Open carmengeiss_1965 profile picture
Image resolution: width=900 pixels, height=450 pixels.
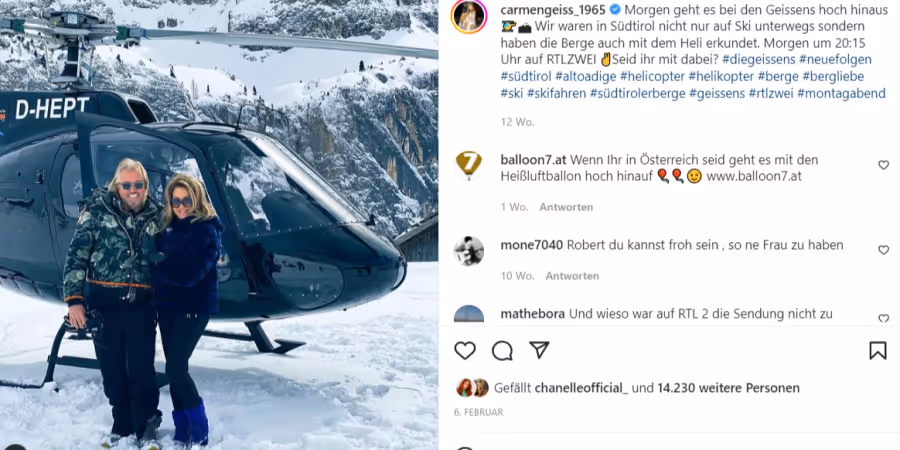coord(469,17)
